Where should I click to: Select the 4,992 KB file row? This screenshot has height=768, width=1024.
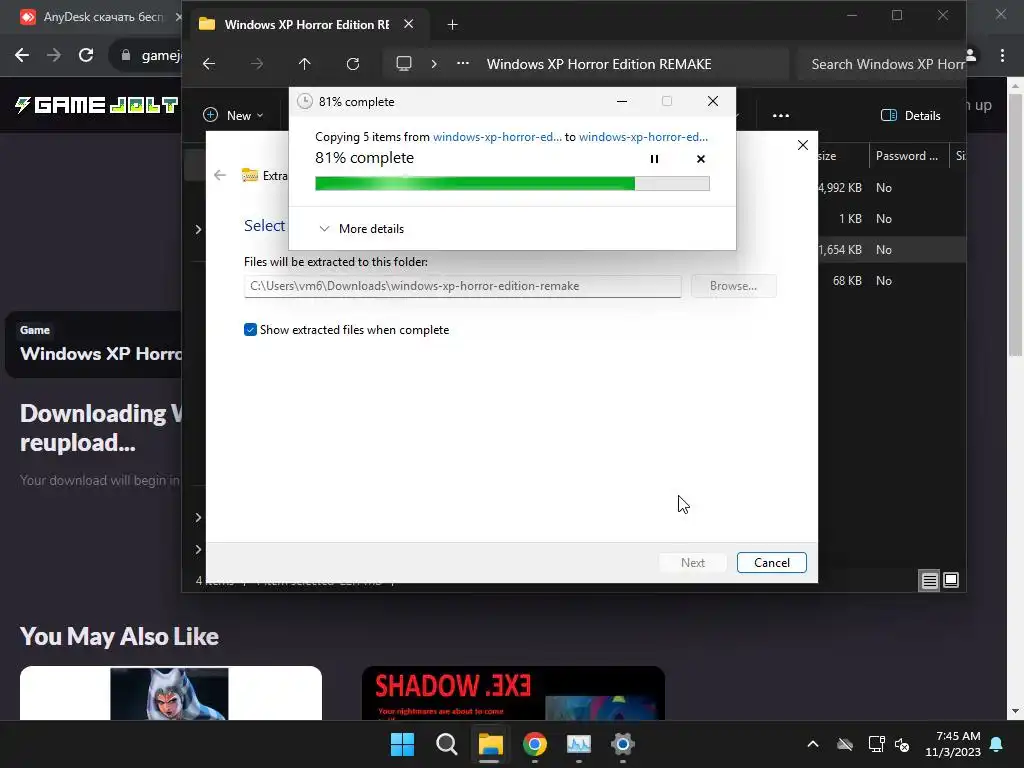pyautogui.click(x=891, y=187)
